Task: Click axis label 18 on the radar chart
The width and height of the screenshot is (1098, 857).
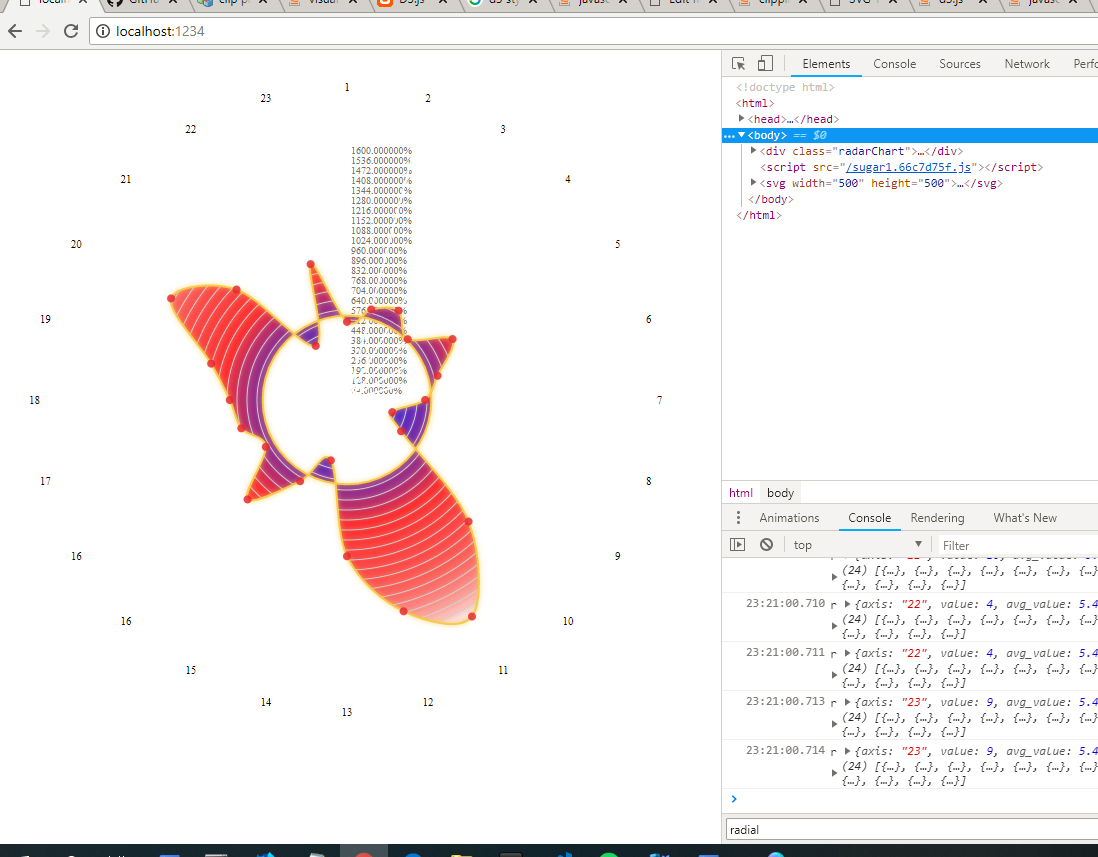Action: (34, 400)
